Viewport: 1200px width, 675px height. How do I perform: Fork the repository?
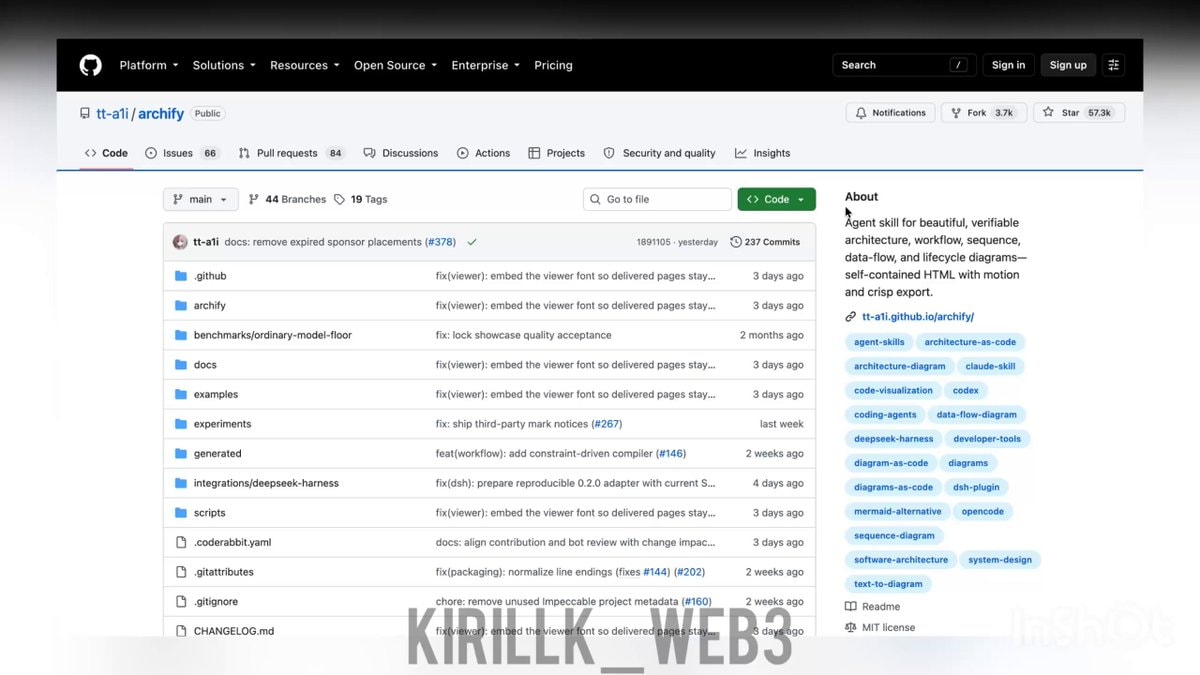click(982, 113)
